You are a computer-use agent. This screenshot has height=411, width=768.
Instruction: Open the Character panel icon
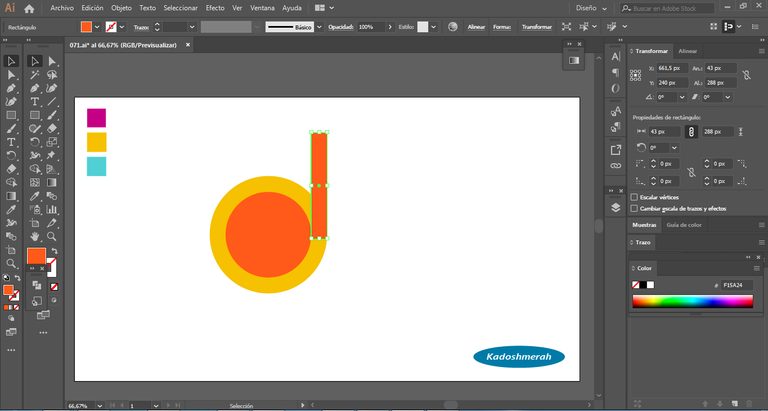616,57
